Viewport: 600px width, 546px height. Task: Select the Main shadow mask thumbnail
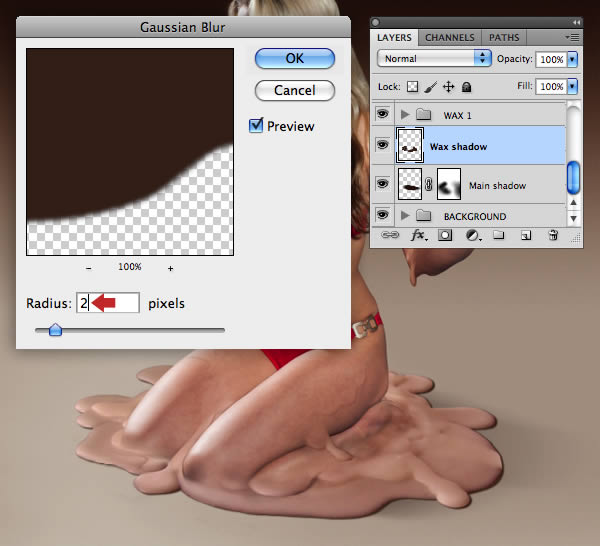tap(449, 184)
